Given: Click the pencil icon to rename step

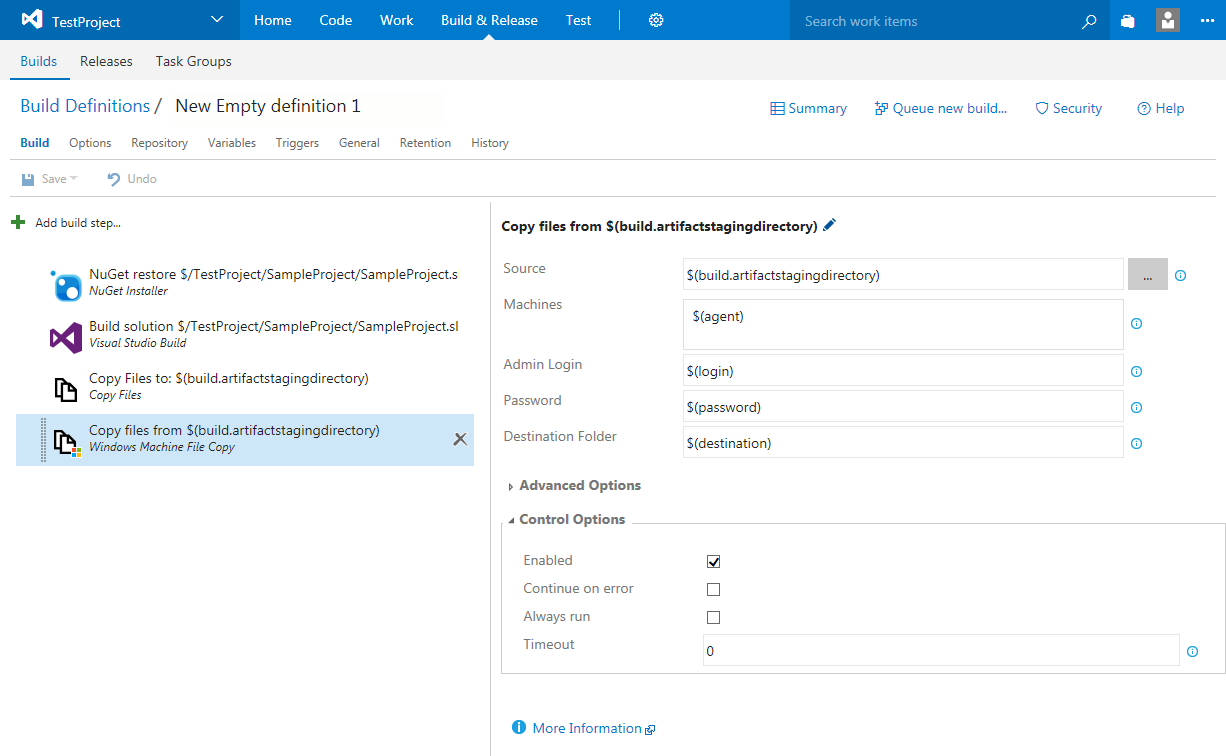Looking at the screenshot, I should pos(829,226).
